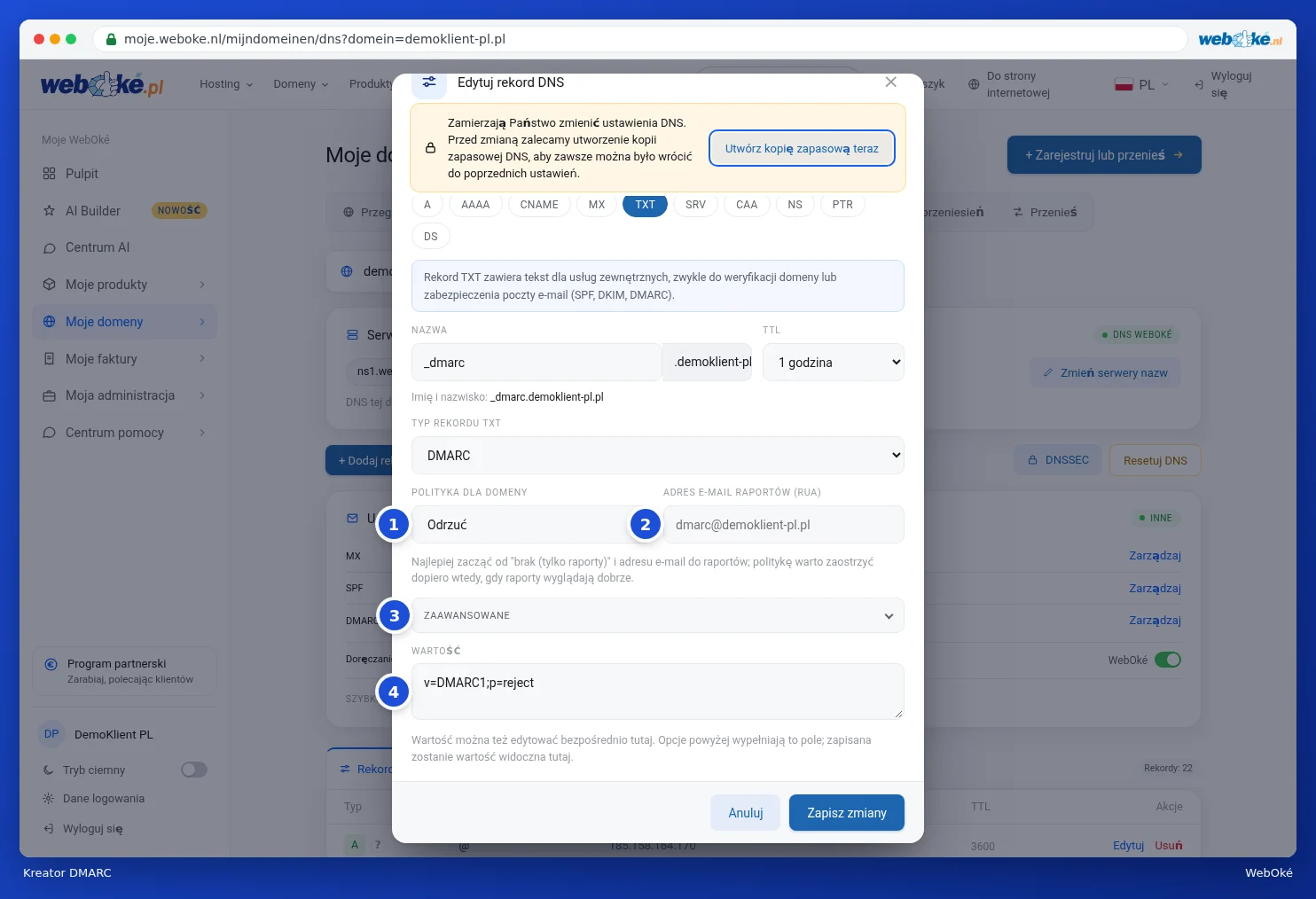Image resolution: width=1316 pixels, height=899 pixels.
Task: Click the Centrum pomocy bubble icon
Action: [49, 433]
